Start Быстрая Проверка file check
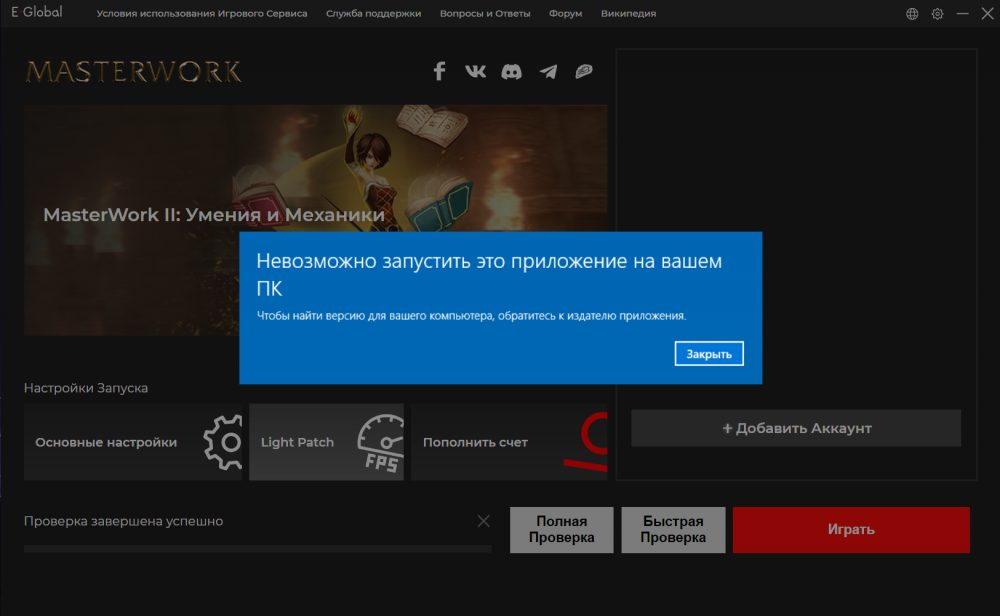The image size is (1000, 616). 673,530
